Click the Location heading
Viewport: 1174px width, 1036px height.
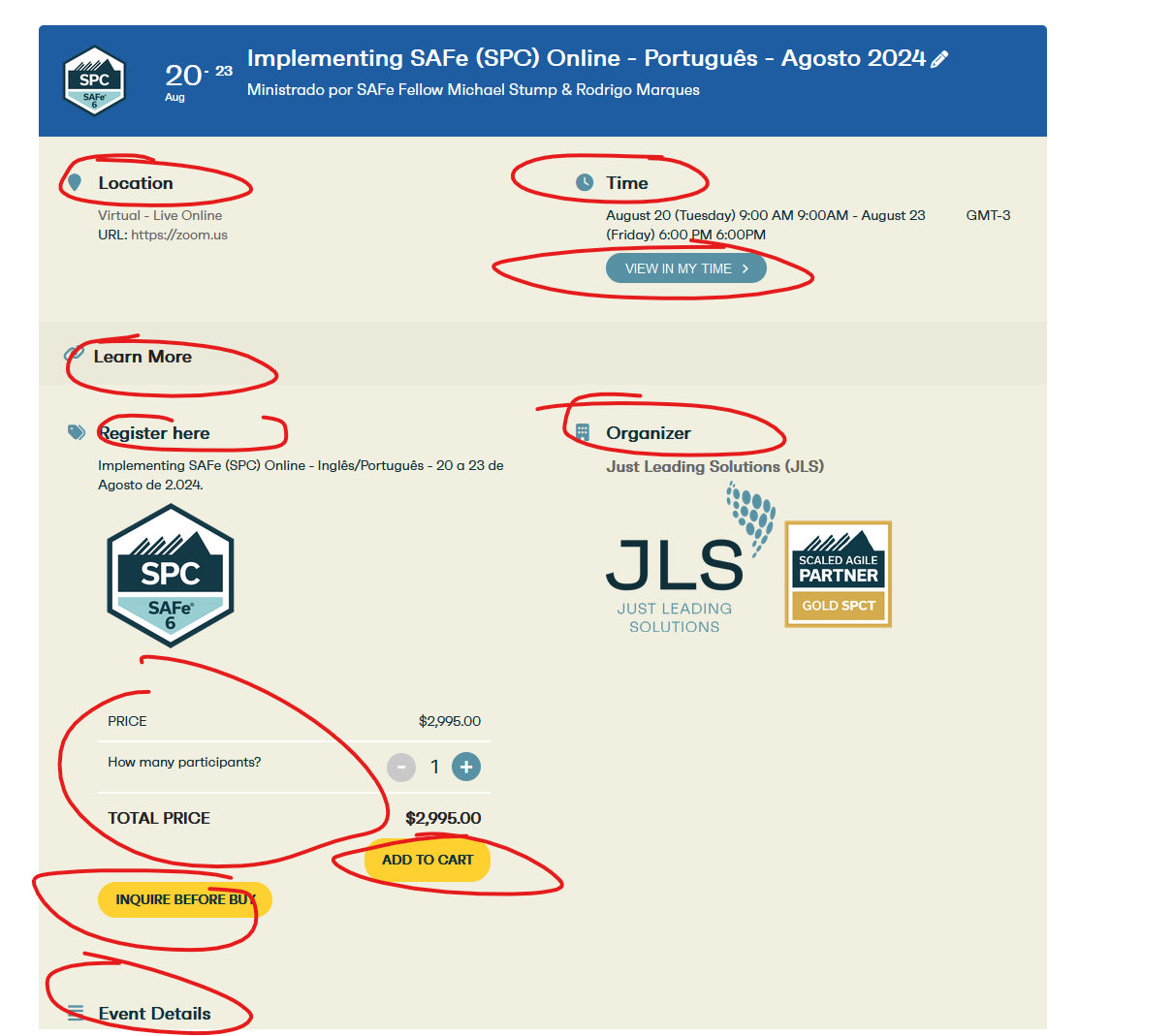(x=136, y=183)
